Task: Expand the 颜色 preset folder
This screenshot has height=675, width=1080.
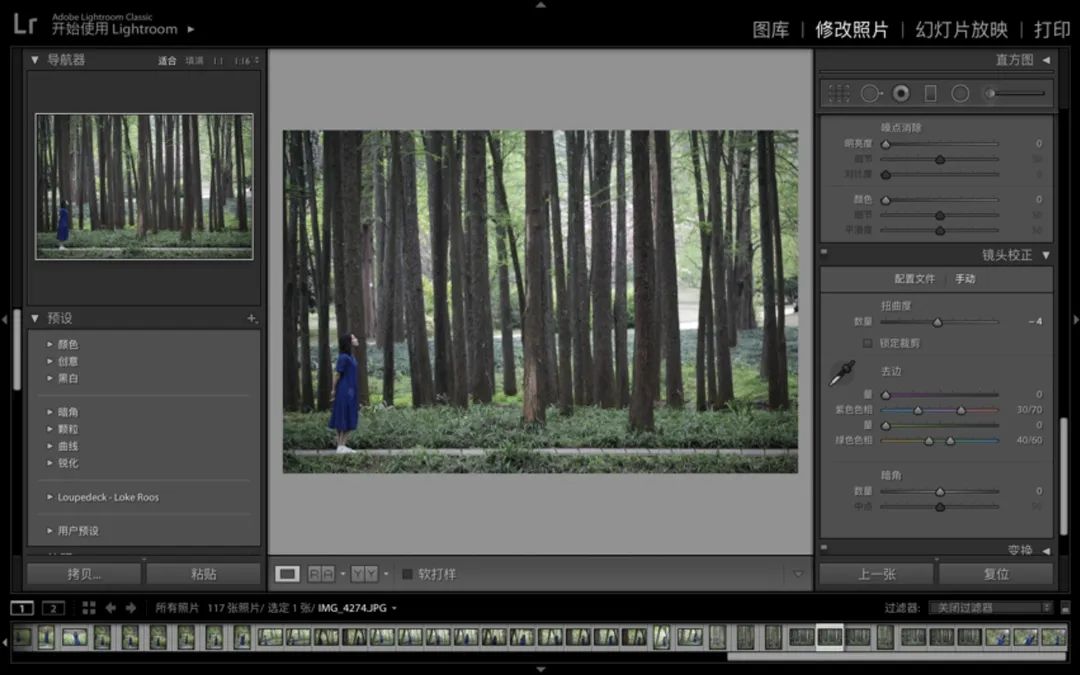Action: [x=50, y=344]
